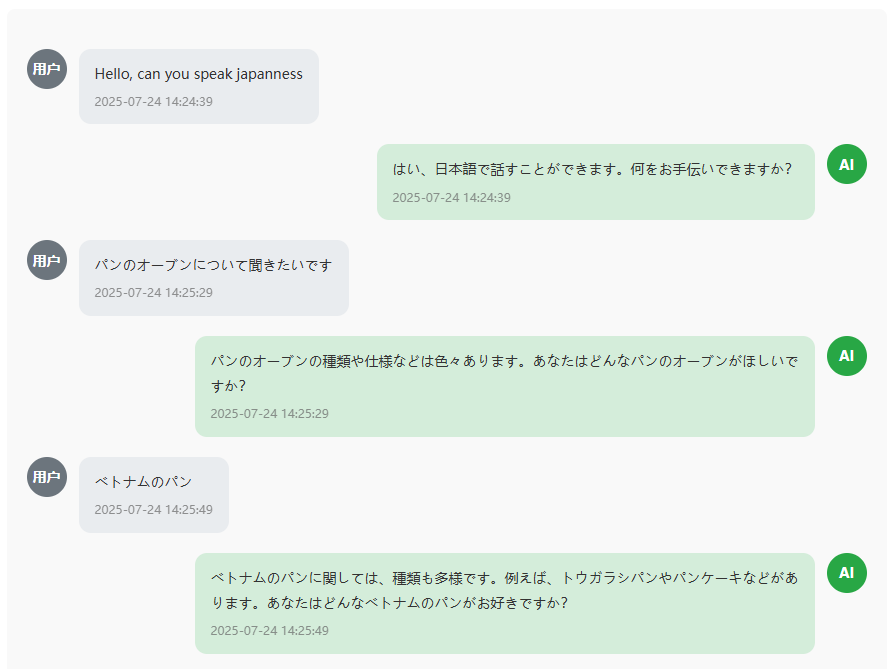Screen dimensions: 896x669
Task: Click the word 'Hello' in the first message
Action: 113,74
